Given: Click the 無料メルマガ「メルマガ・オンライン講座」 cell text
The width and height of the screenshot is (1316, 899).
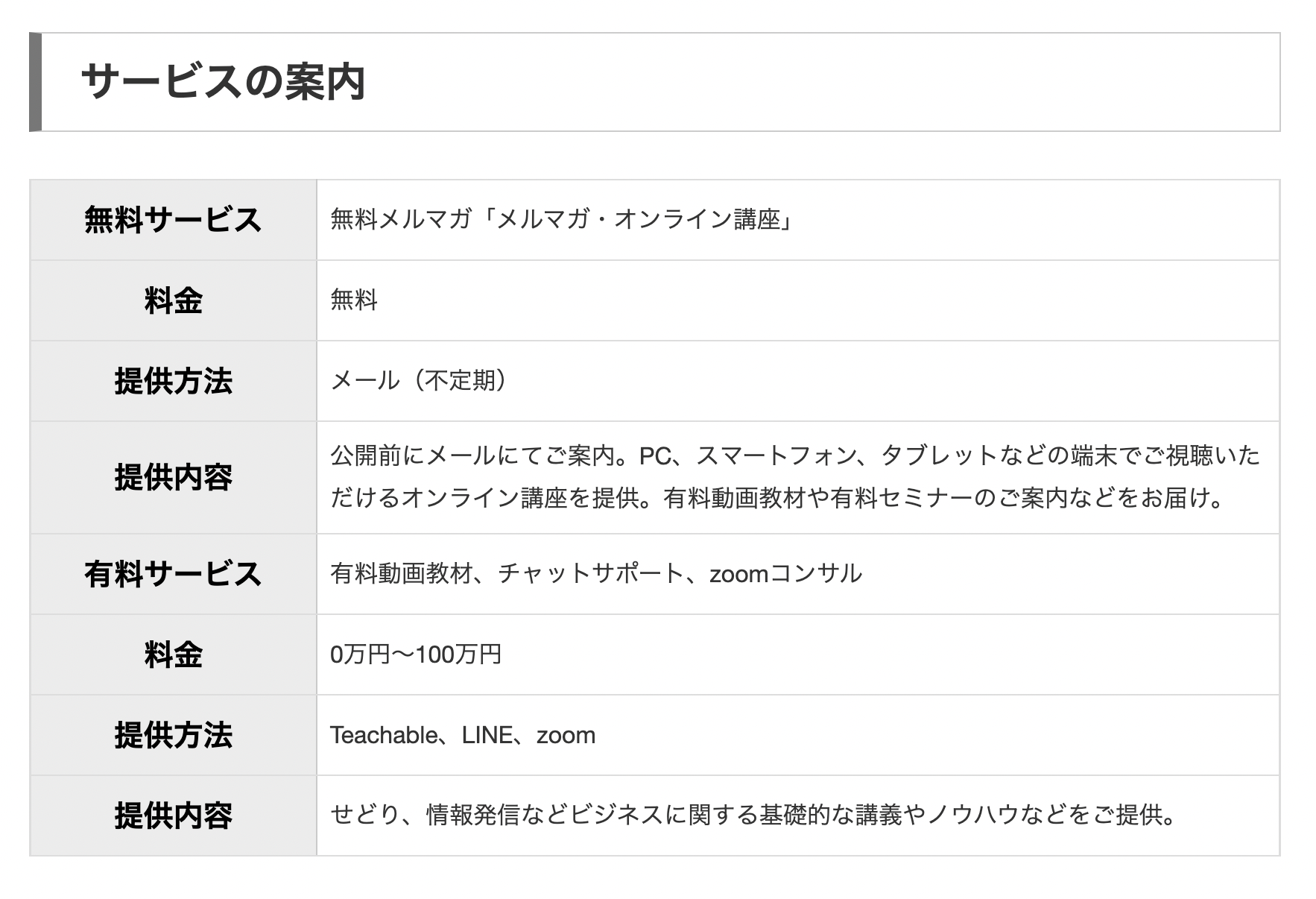Looking at the screenshot, I should point(561,220).
